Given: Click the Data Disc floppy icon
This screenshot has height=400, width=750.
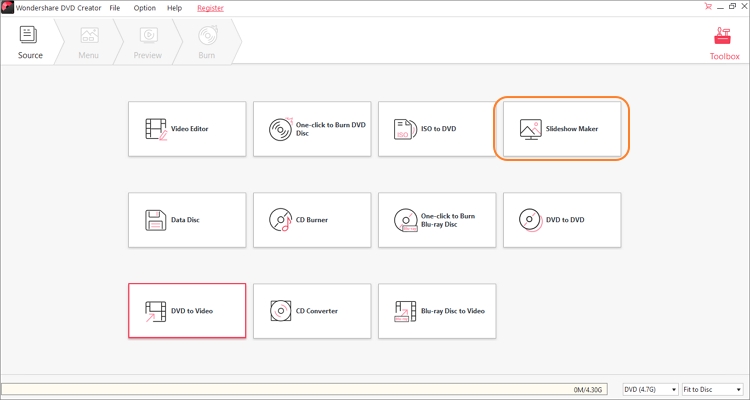Looking at the screenshot, I should click(155, 220).
